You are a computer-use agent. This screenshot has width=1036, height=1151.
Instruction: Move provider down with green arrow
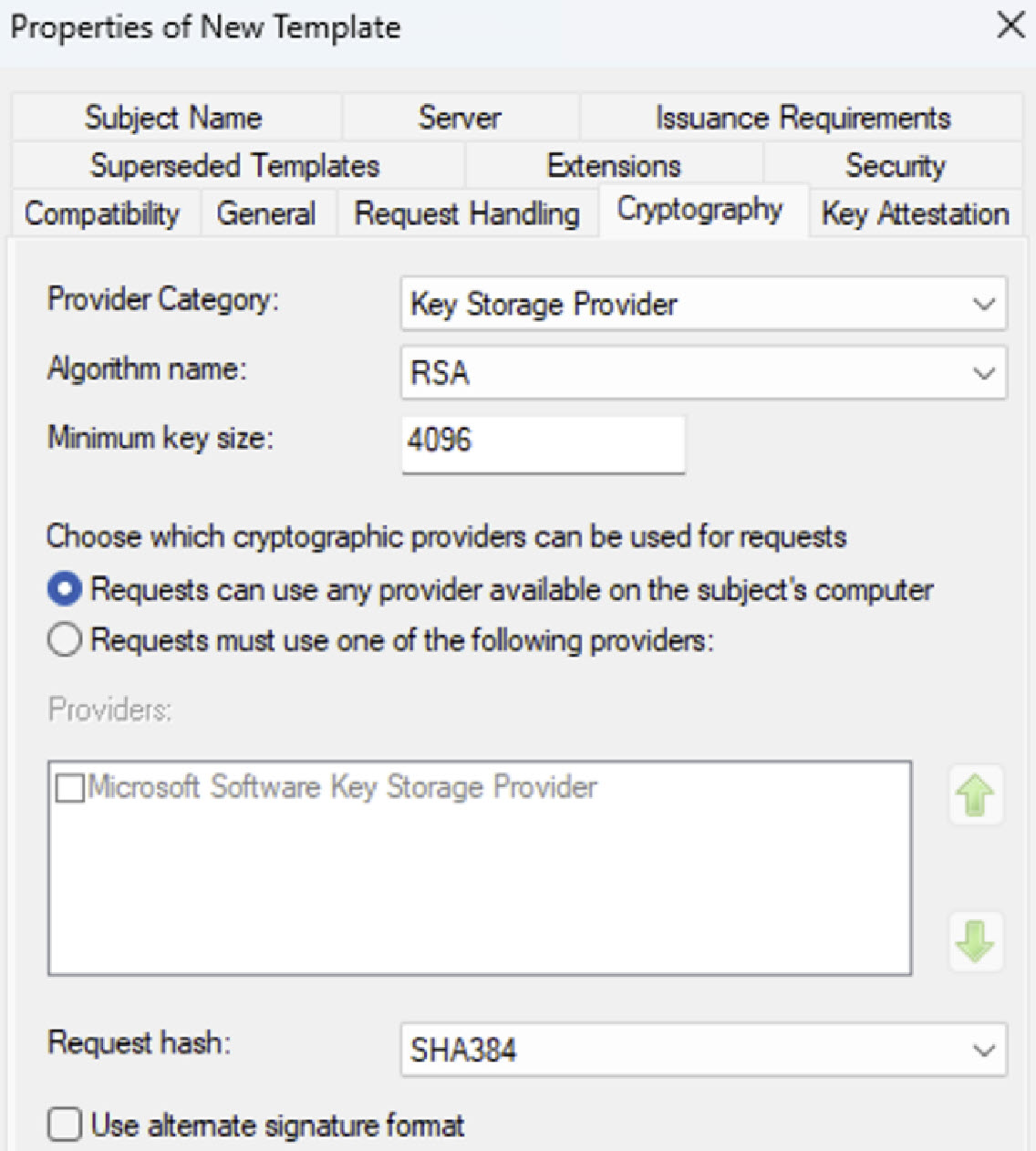click(975, 940)
